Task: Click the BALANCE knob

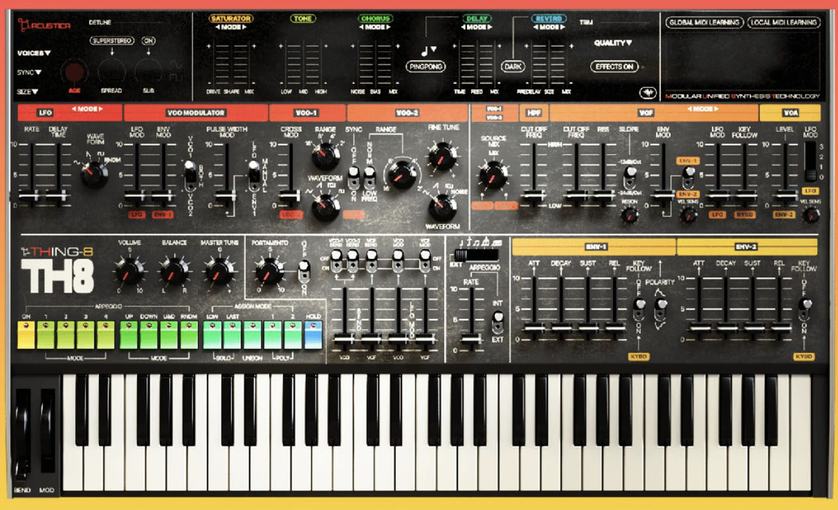Action: (174, 271)
